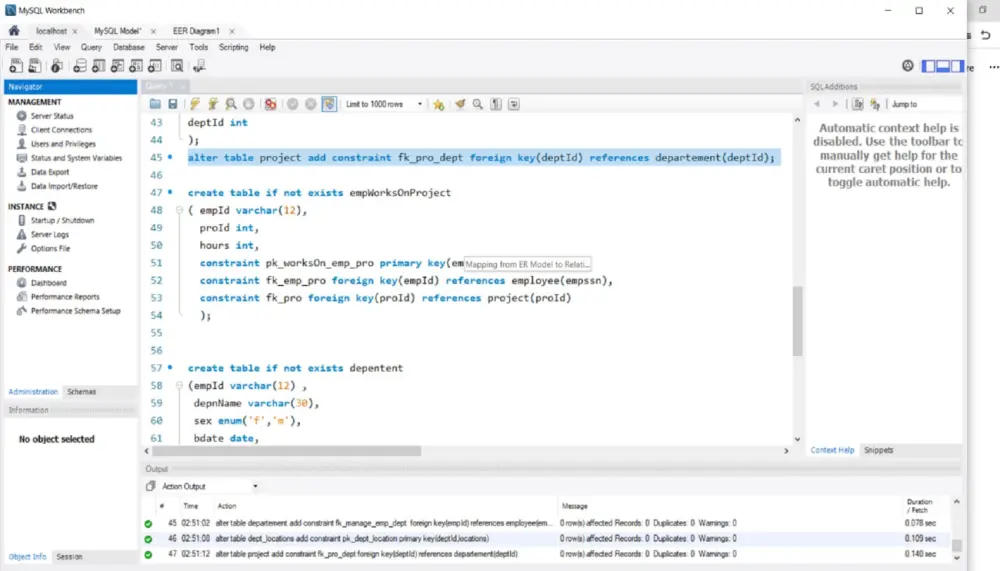Click the copy output icon beside Action Output
This screenshot has height=571, width=1000.
[151, 486]
